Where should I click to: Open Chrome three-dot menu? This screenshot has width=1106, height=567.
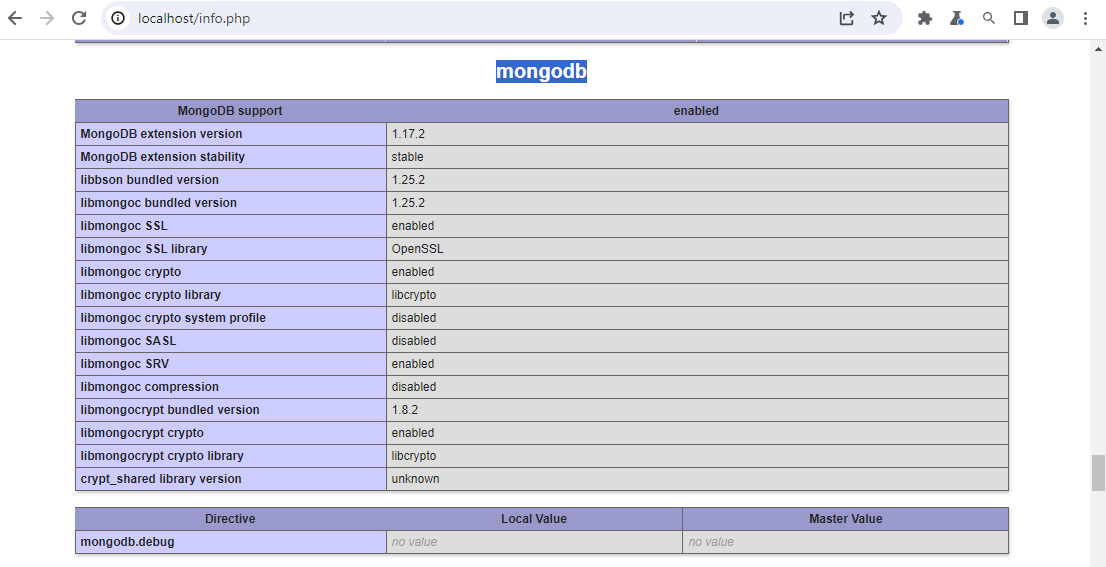point(1086,18)
